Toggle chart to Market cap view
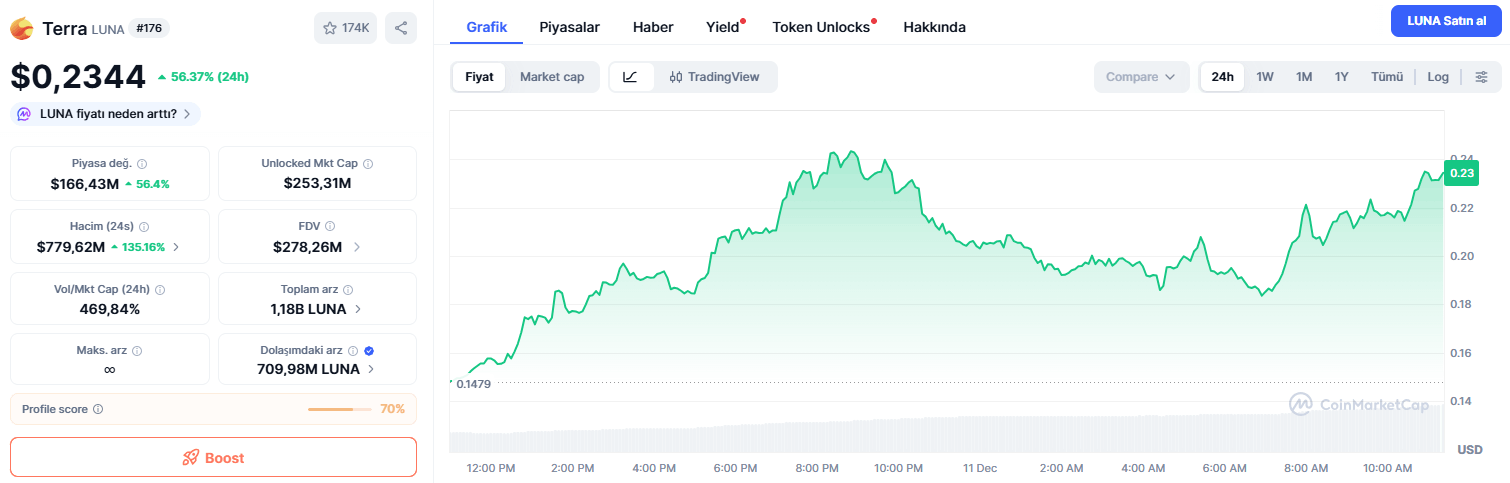 click(552, 77)
